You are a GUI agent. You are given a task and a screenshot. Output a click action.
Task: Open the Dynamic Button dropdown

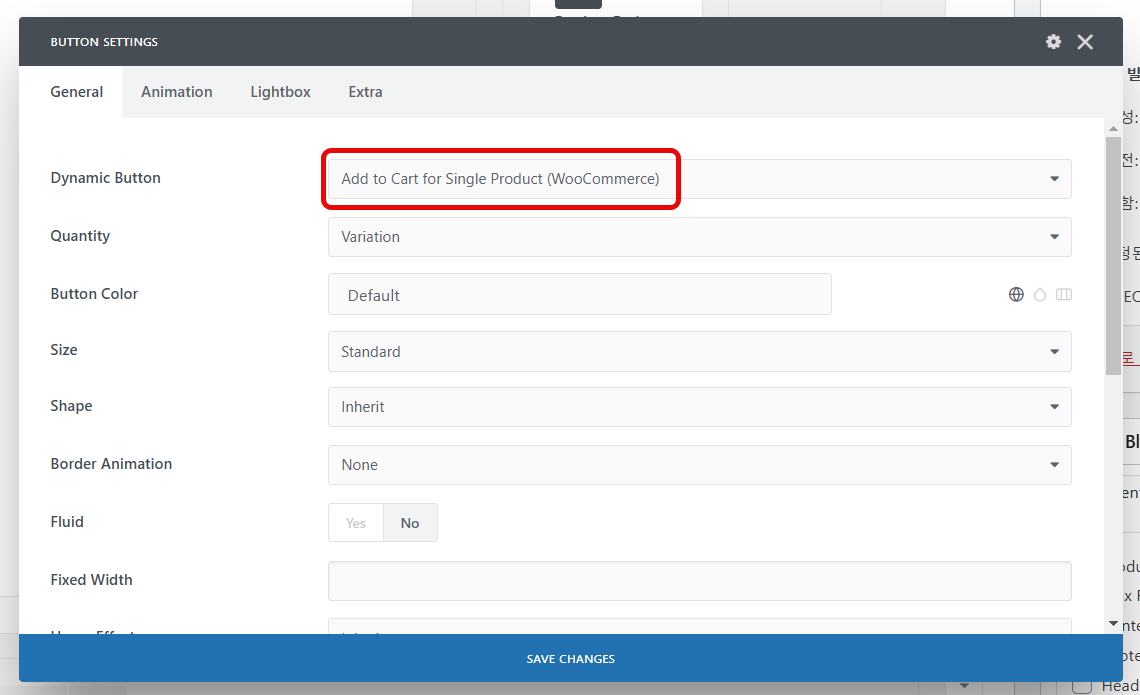pos(699,179)
